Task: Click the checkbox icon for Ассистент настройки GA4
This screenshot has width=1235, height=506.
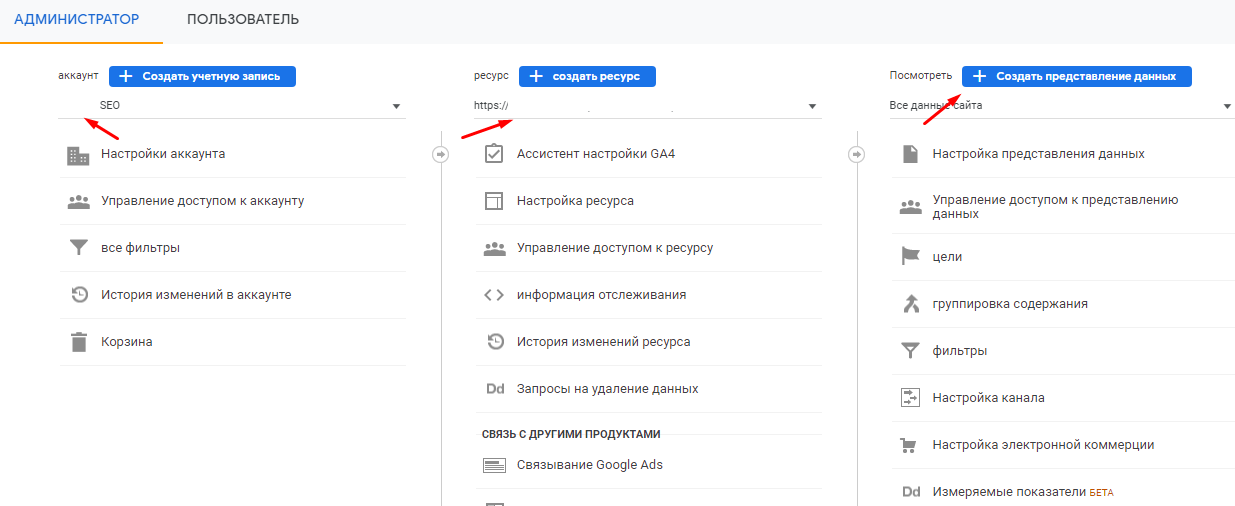Action: (493, 154)
